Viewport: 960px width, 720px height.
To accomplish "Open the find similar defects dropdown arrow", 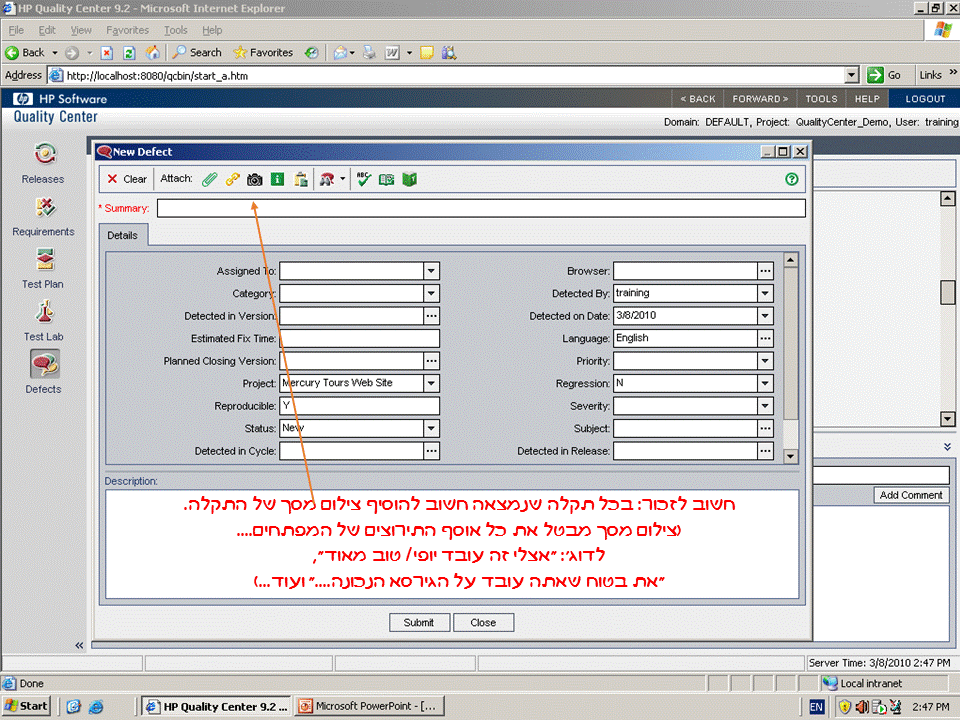I will [x=342, y=179].
